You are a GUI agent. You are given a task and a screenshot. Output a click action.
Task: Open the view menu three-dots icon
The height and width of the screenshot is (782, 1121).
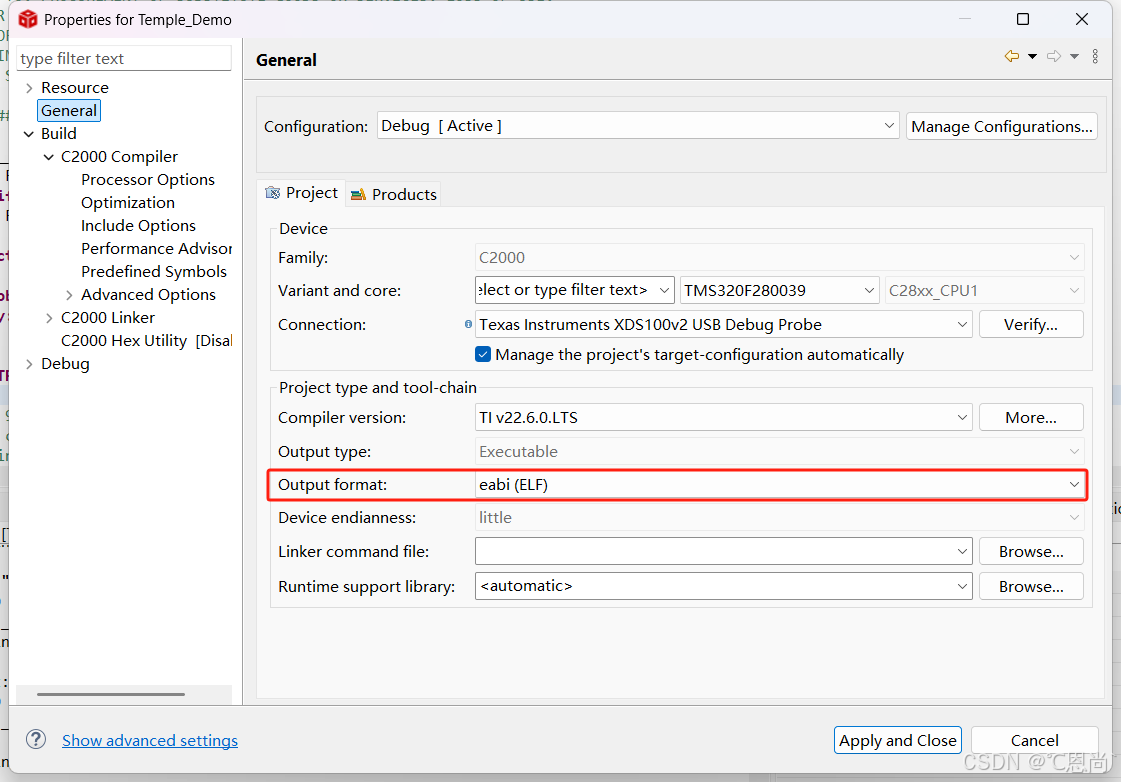pyautogui.click(x=1095, y=56)
